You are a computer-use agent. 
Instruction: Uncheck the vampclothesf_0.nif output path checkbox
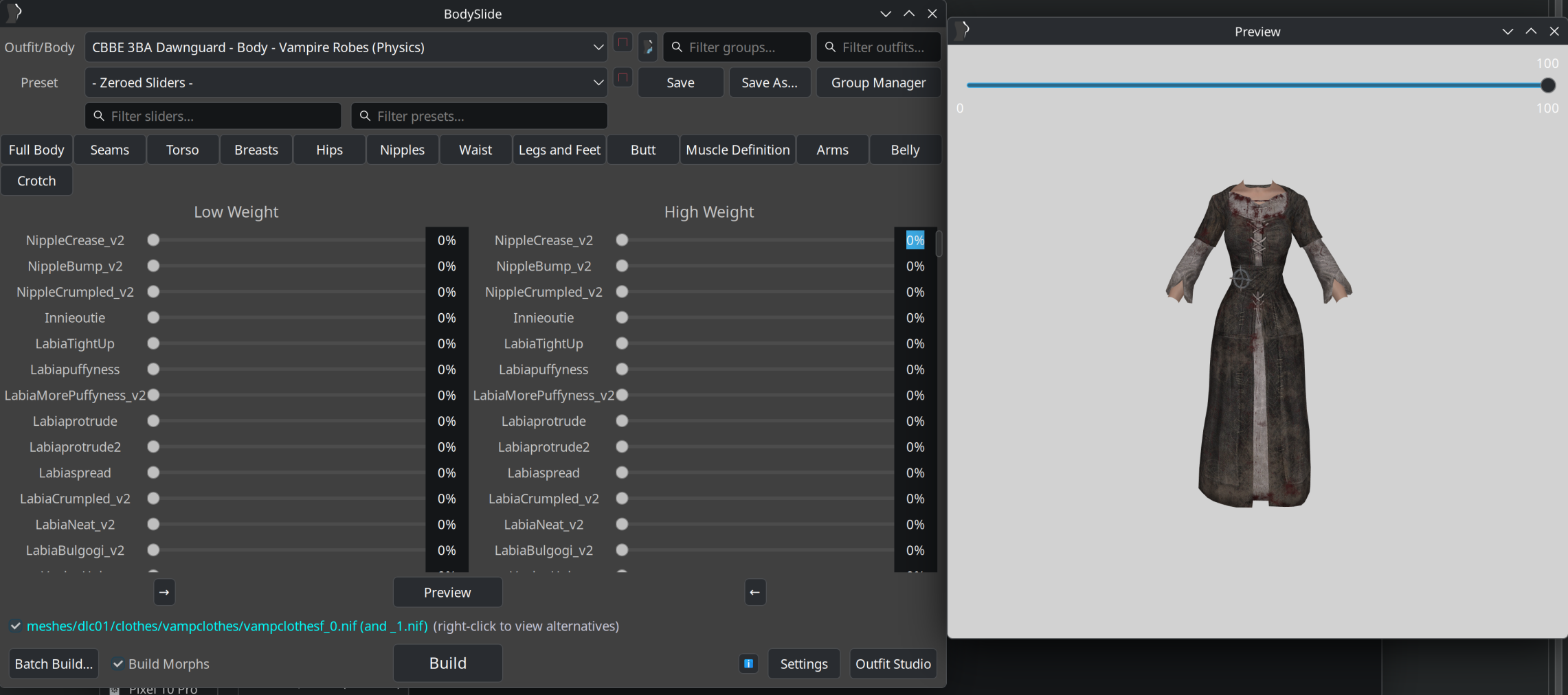(15, 626)
